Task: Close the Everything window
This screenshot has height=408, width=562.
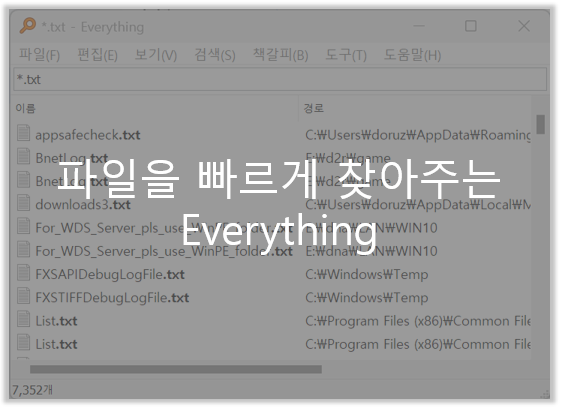Action: click(x=524, y=26)
